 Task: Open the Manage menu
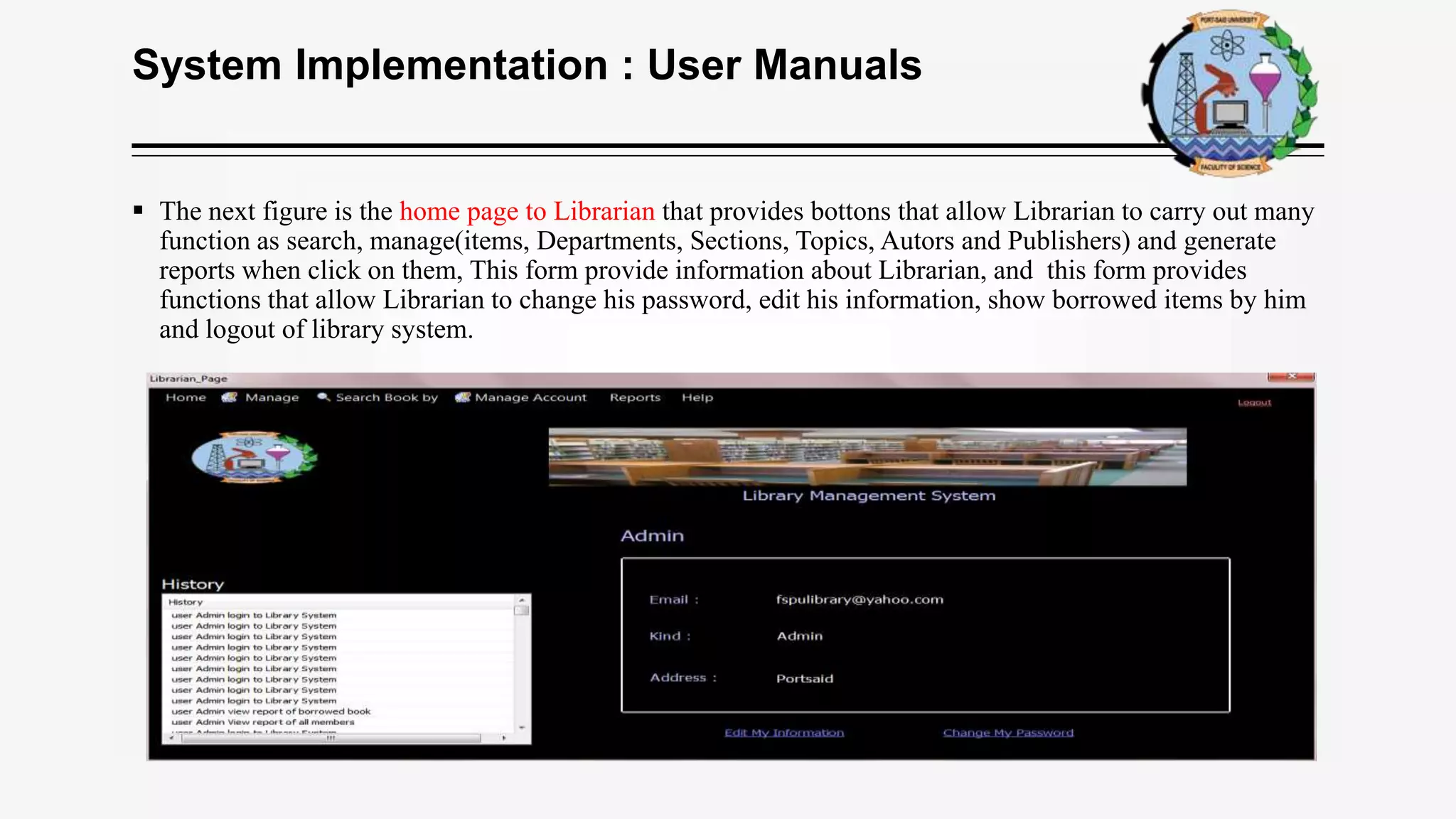point(272,397)
